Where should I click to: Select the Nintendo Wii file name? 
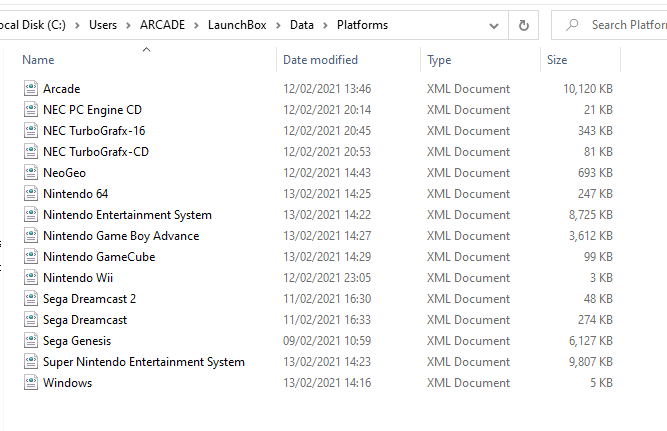pyautogui.click(x=78, y=278)
